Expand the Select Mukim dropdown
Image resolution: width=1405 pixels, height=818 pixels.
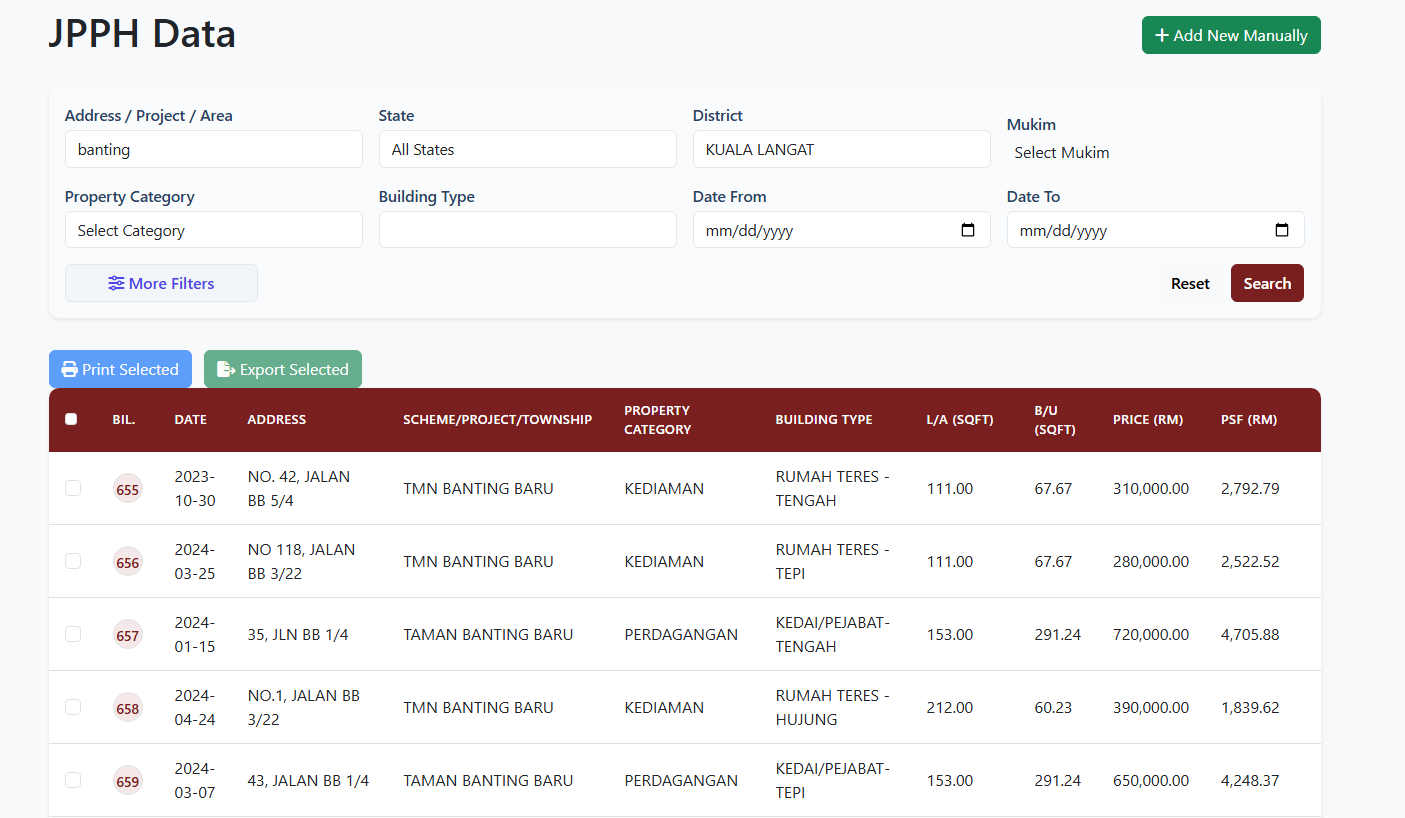1154,153
